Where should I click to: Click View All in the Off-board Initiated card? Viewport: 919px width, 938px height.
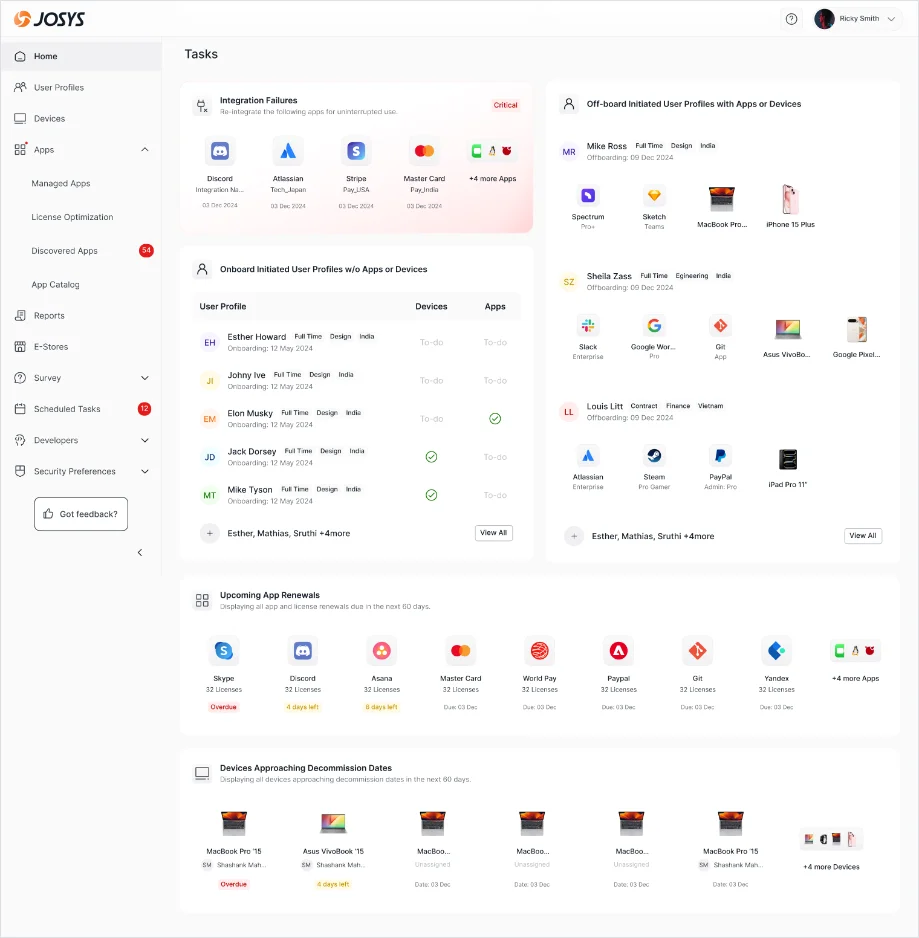coord(863,536)
